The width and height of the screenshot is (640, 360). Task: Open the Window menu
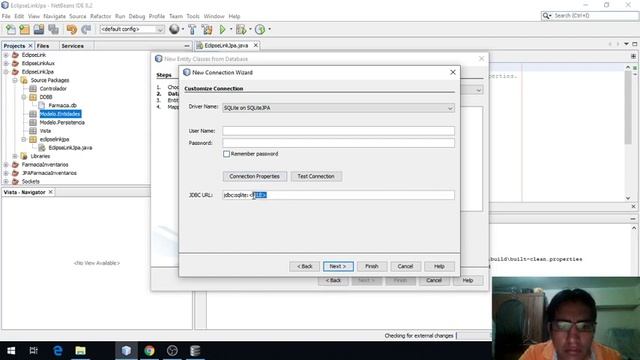(214, 16)
